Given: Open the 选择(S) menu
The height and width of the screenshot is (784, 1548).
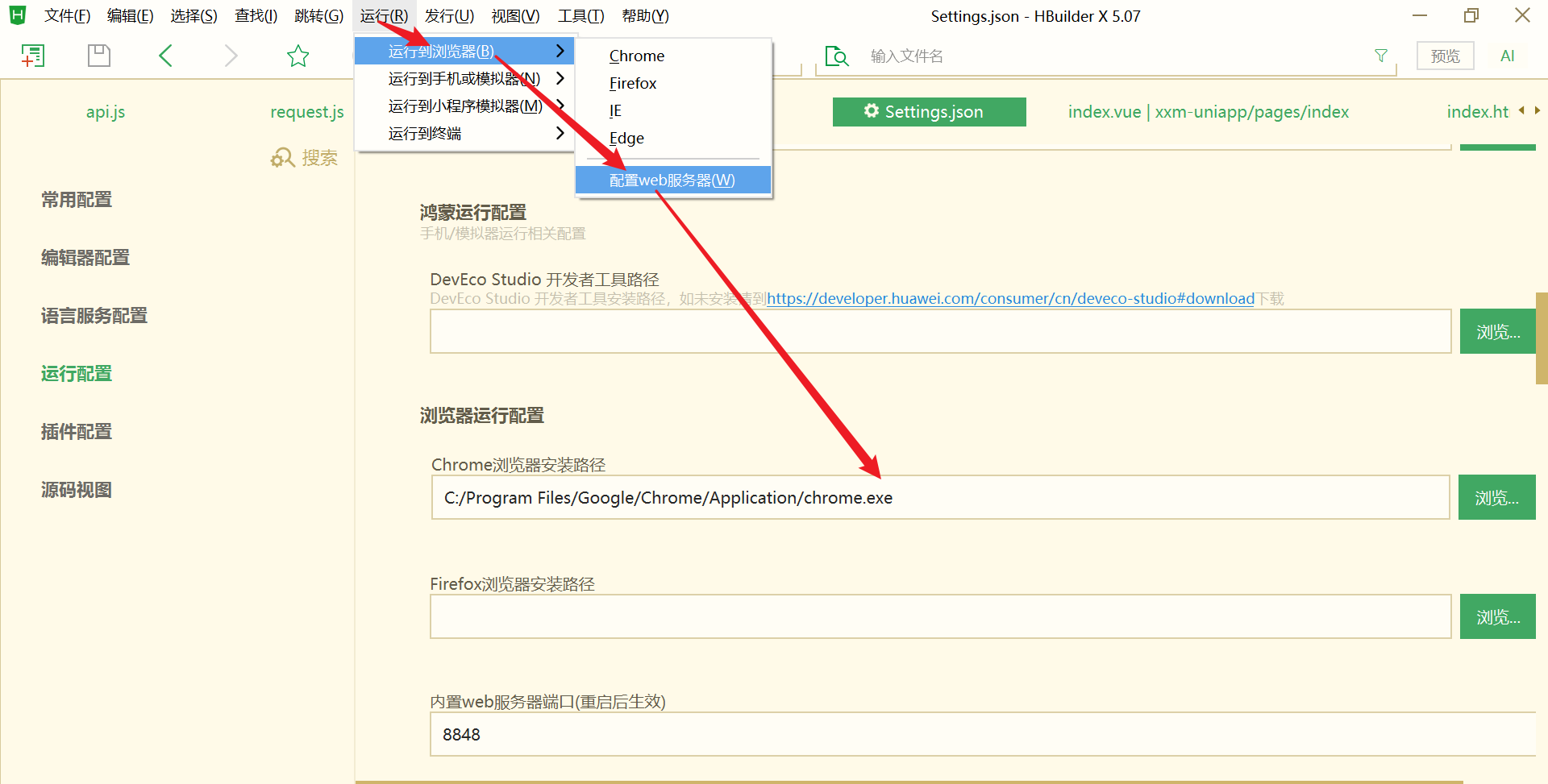Looking at the screenshot, I should tap(194, 16).
